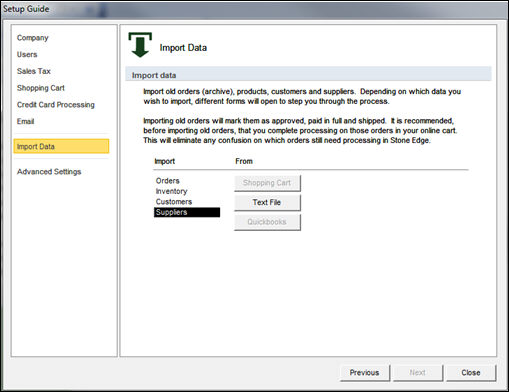509x392 pixels.
Task: Click the Shopping Cart import button
Action: (267, 183)
